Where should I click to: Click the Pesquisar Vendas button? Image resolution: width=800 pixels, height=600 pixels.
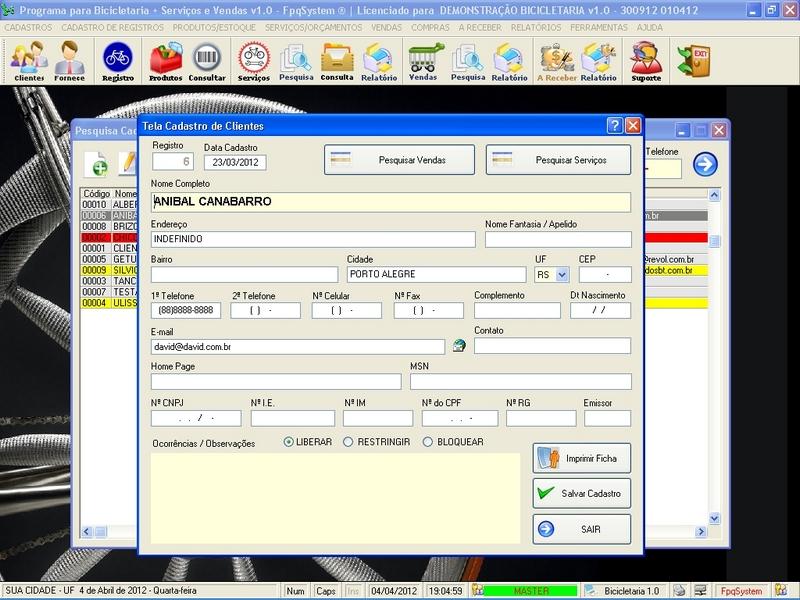tap(397, 159)
